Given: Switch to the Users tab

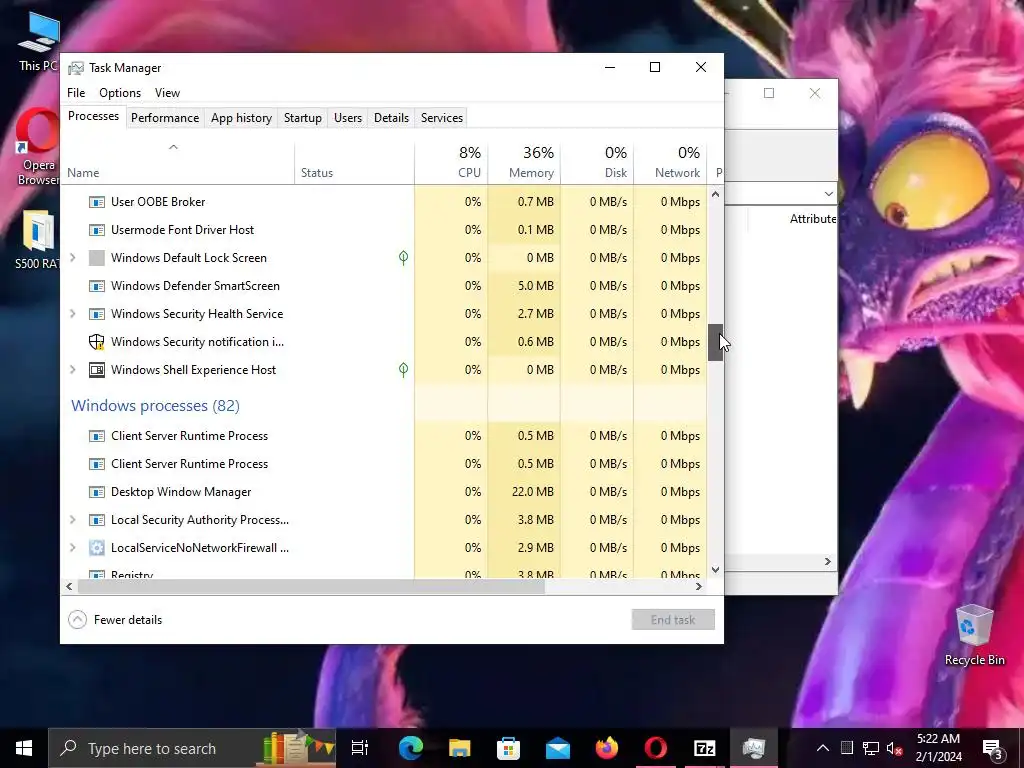Looking at the screenshot, I should tap(347, 118).
